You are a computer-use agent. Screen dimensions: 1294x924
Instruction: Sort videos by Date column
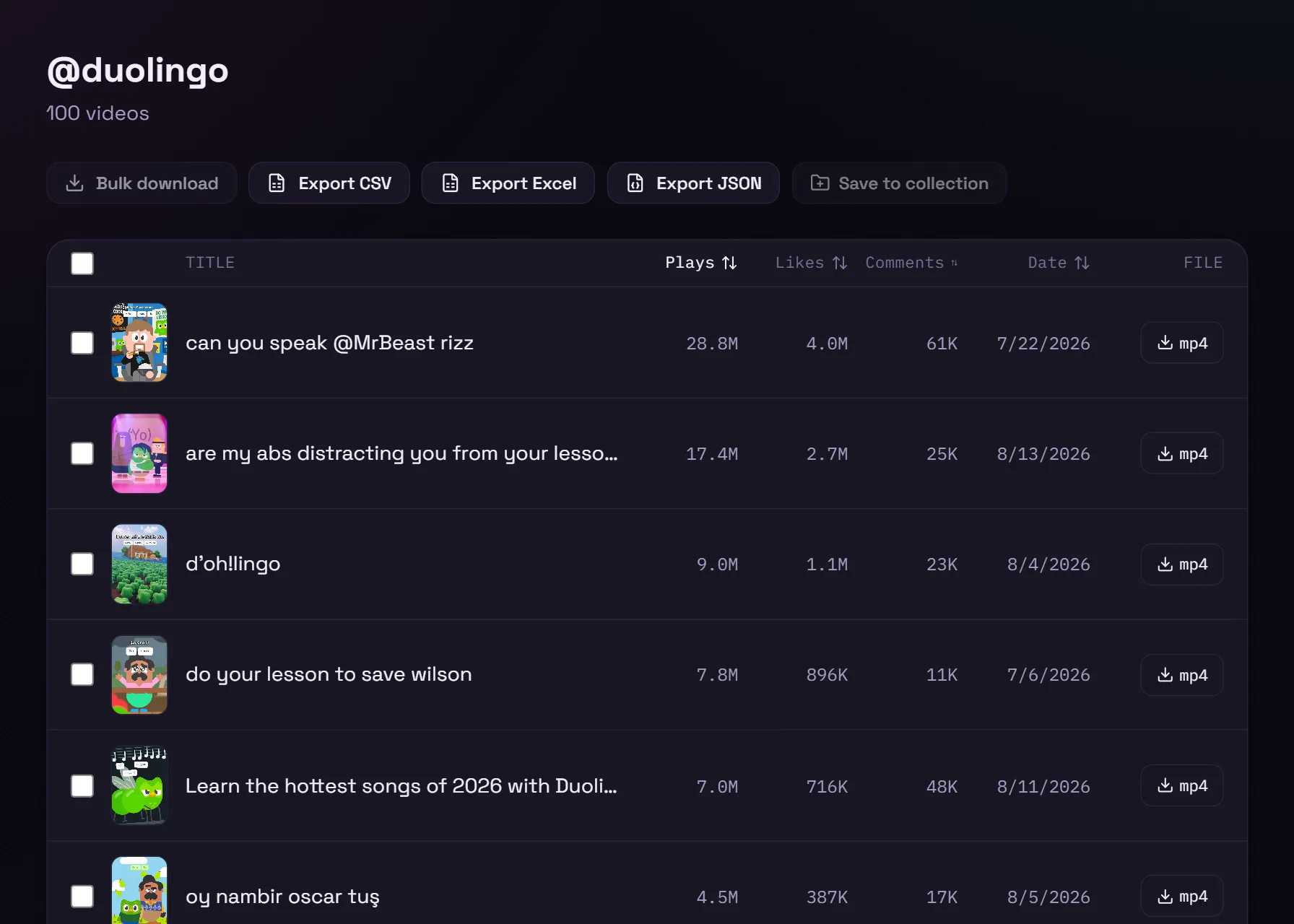tap(1059, 263)
